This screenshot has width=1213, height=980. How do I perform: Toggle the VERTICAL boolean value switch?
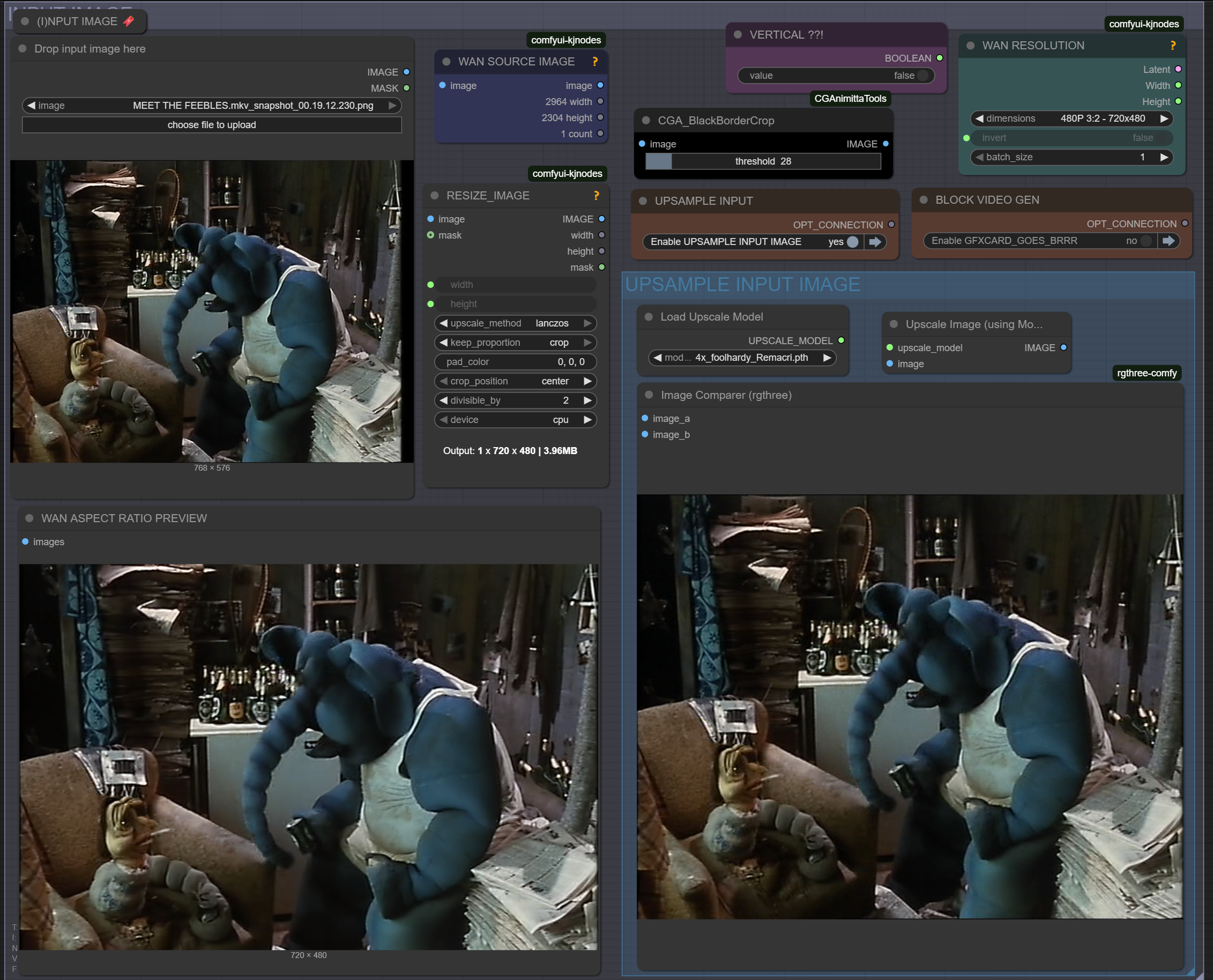(922, 76)
